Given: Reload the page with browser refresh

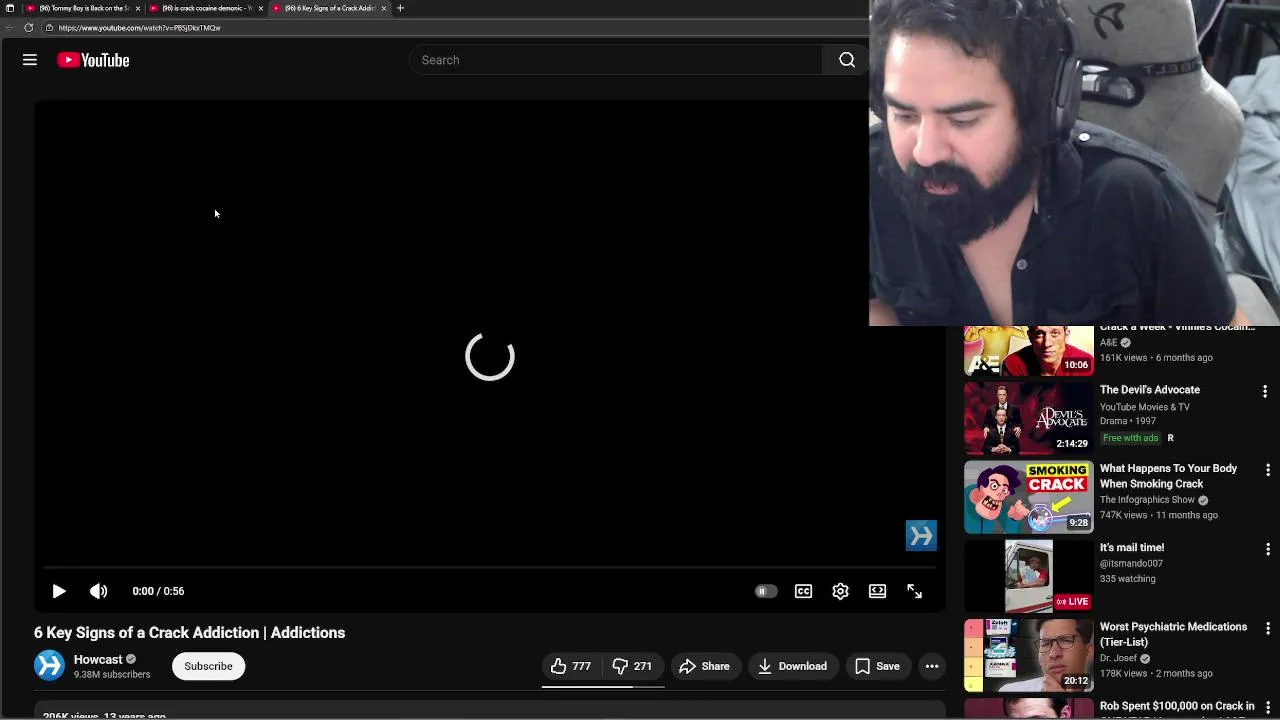Looking at the screenshot, I should (x=28, y=28).
